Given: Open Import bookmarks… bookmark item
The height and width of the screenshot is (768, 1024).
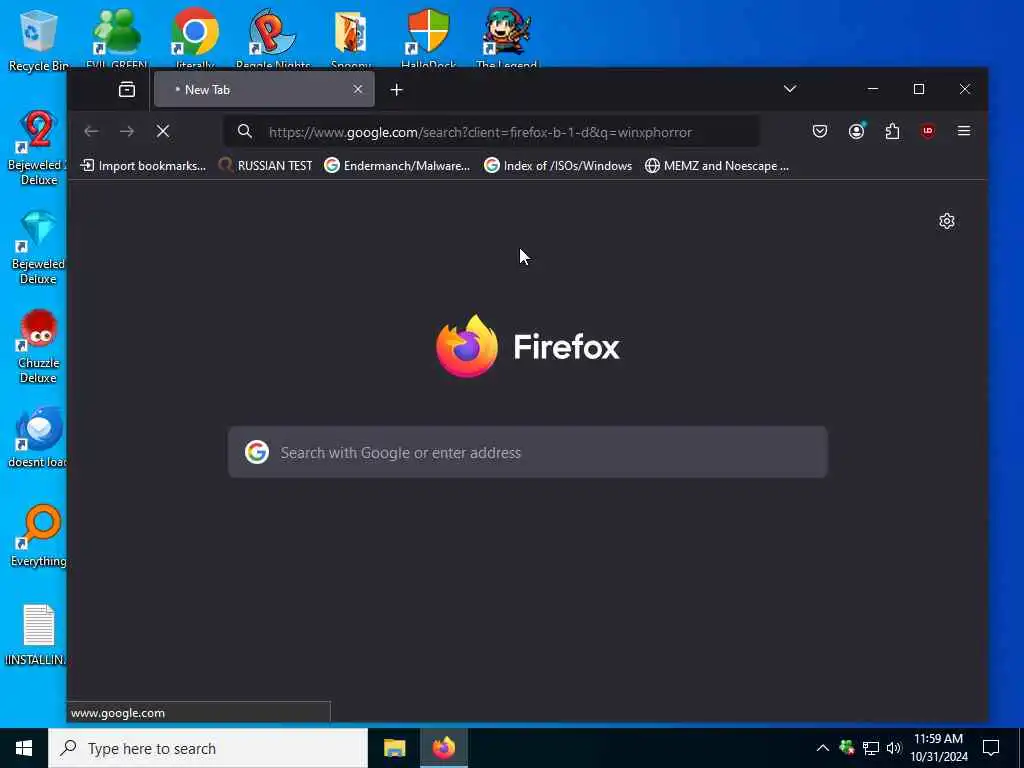Looking at the screenshot, I should click(x=143, y=166).
